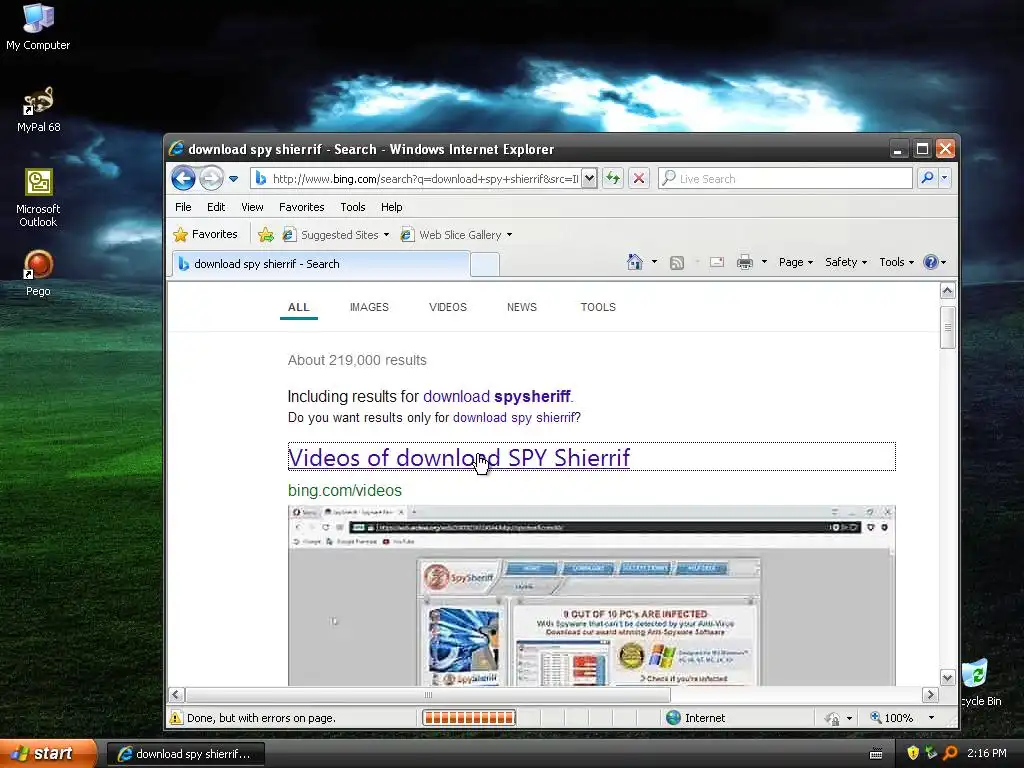Click download spy shierrif only link
Viewport: 1024px width, 768px height.
[x=513, y=417]
